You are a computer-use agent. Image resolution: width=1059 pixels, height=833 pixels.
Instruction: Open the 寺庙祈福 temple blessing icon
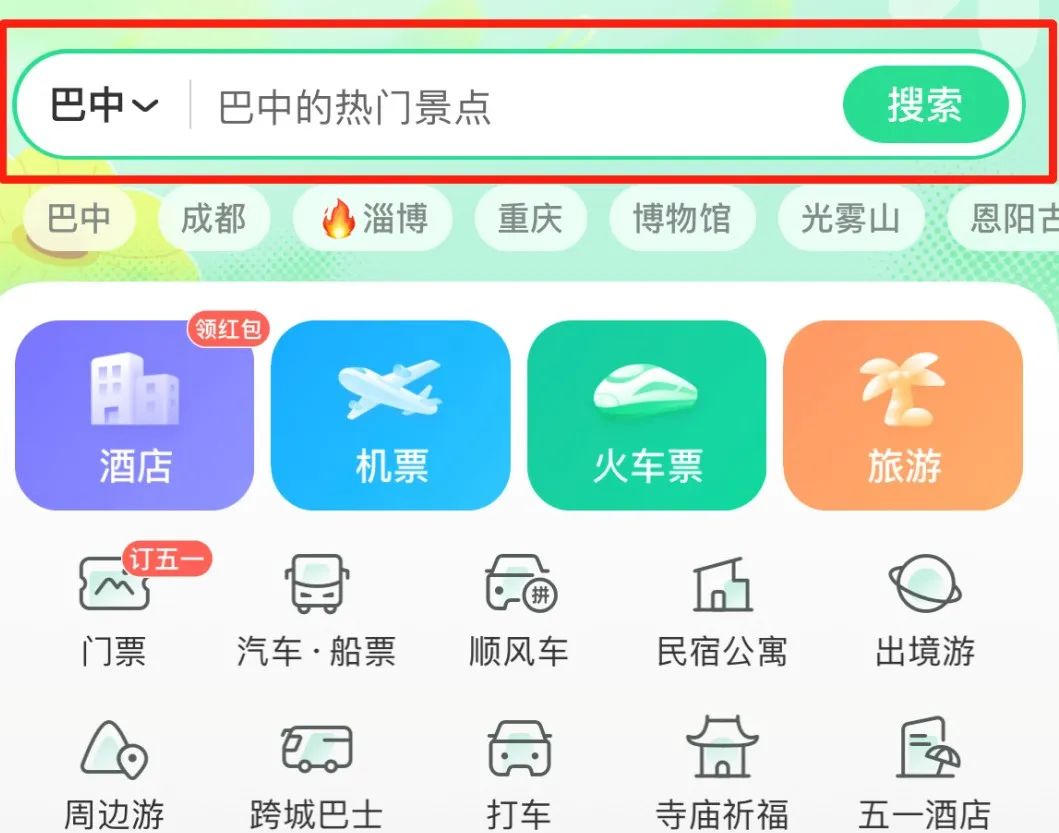coord(722,774)
